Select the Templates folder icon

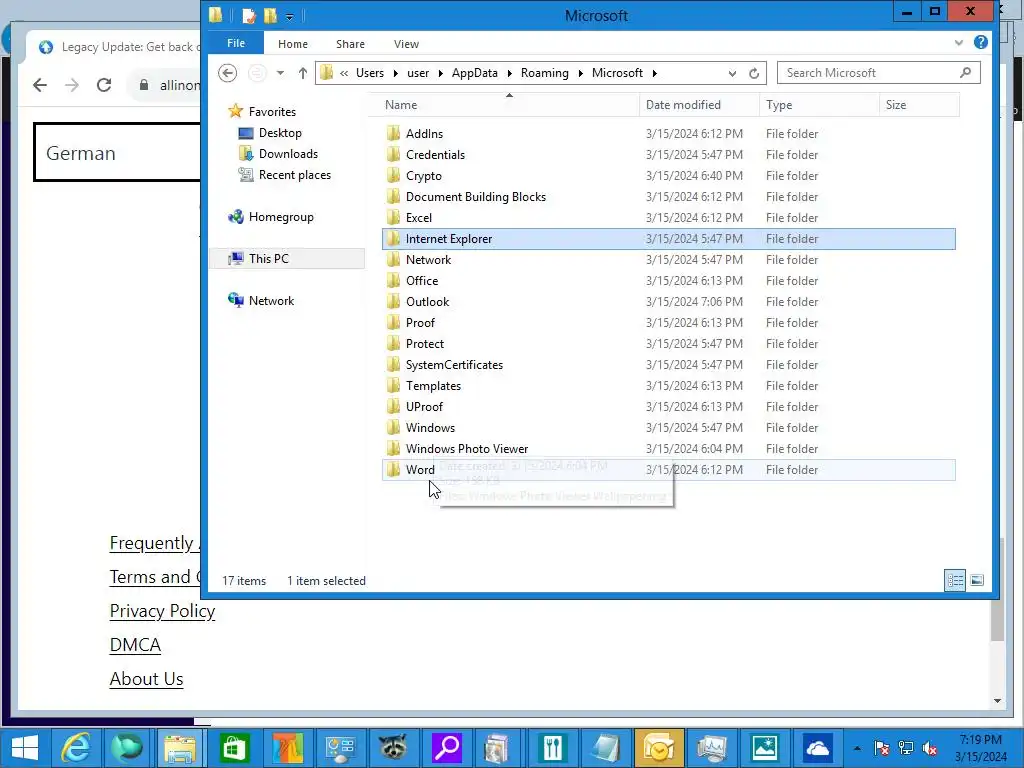point(393,386)
